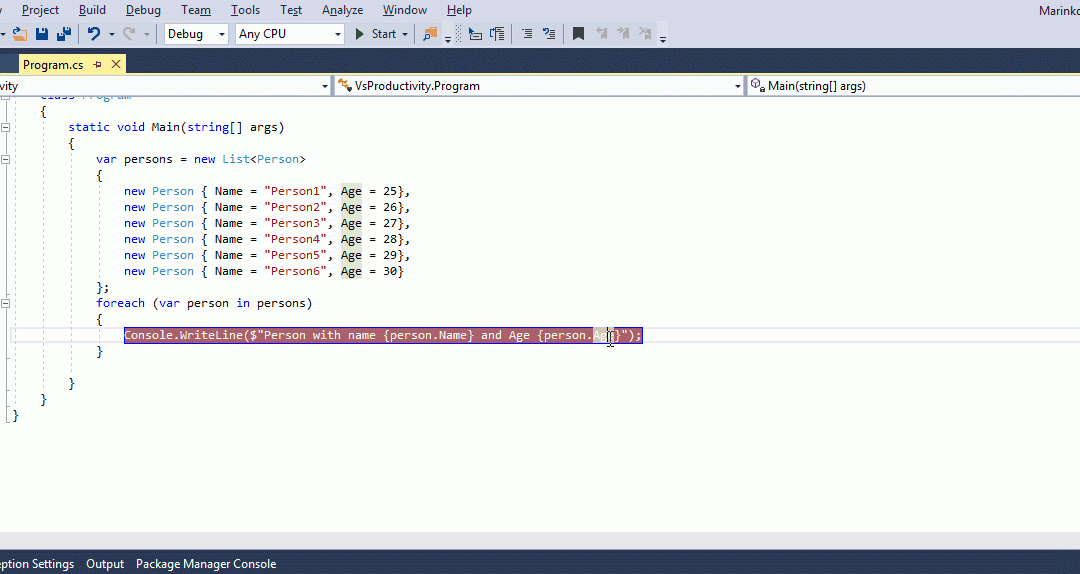Close the Program.cs tab
Screen dimensions: 1080x574
pyautogui.click(x=116, y=65)
